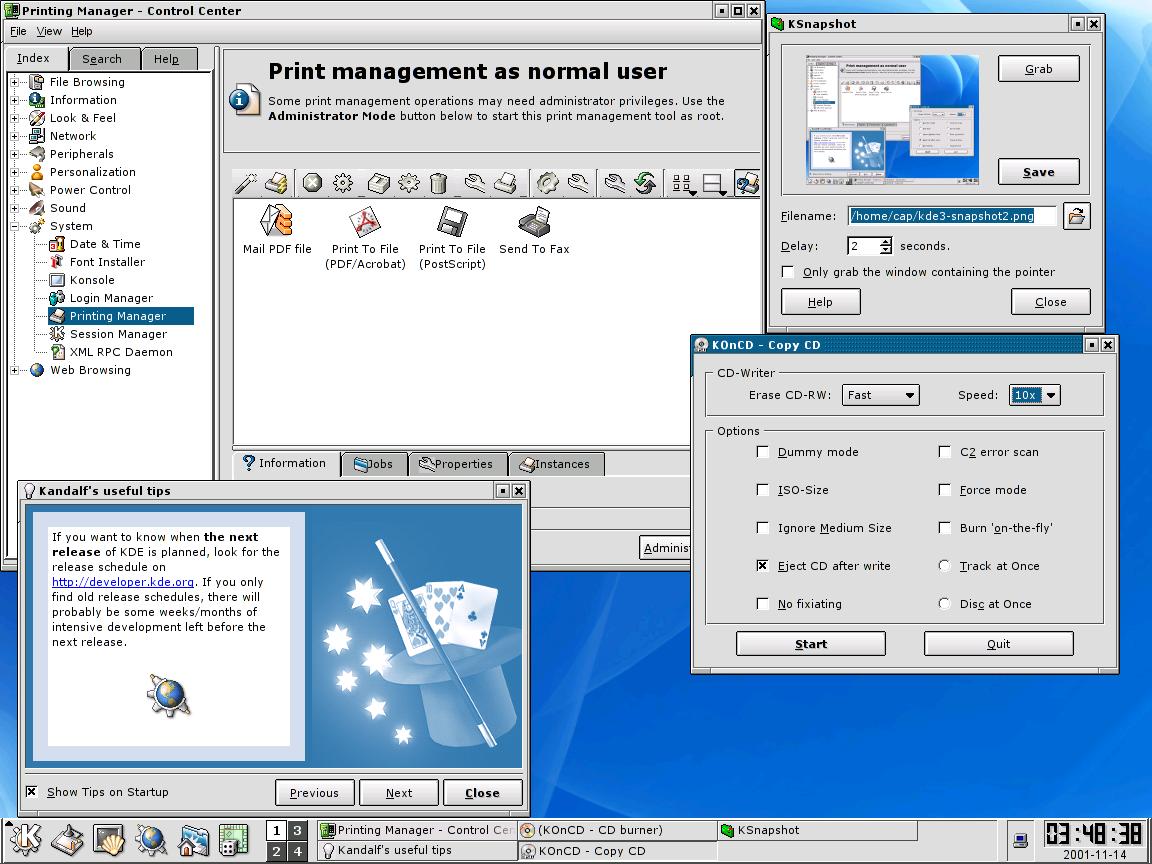This screenshot has width=1152, height=864.
Task: Increase the Delay seconds stepper
Action: click(886, 241)
